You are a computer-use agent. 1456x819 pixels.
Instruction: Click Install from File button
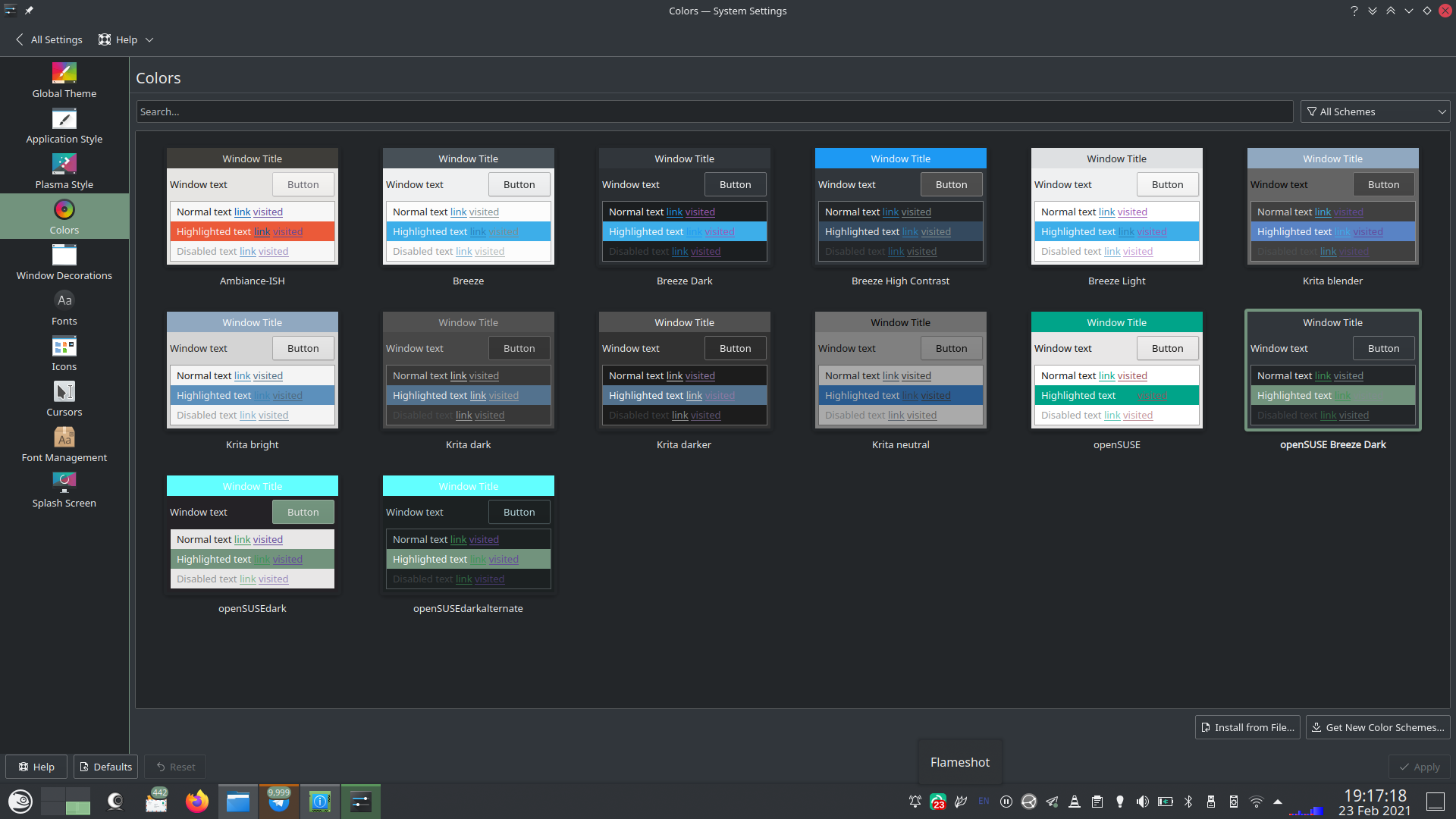1247,726
